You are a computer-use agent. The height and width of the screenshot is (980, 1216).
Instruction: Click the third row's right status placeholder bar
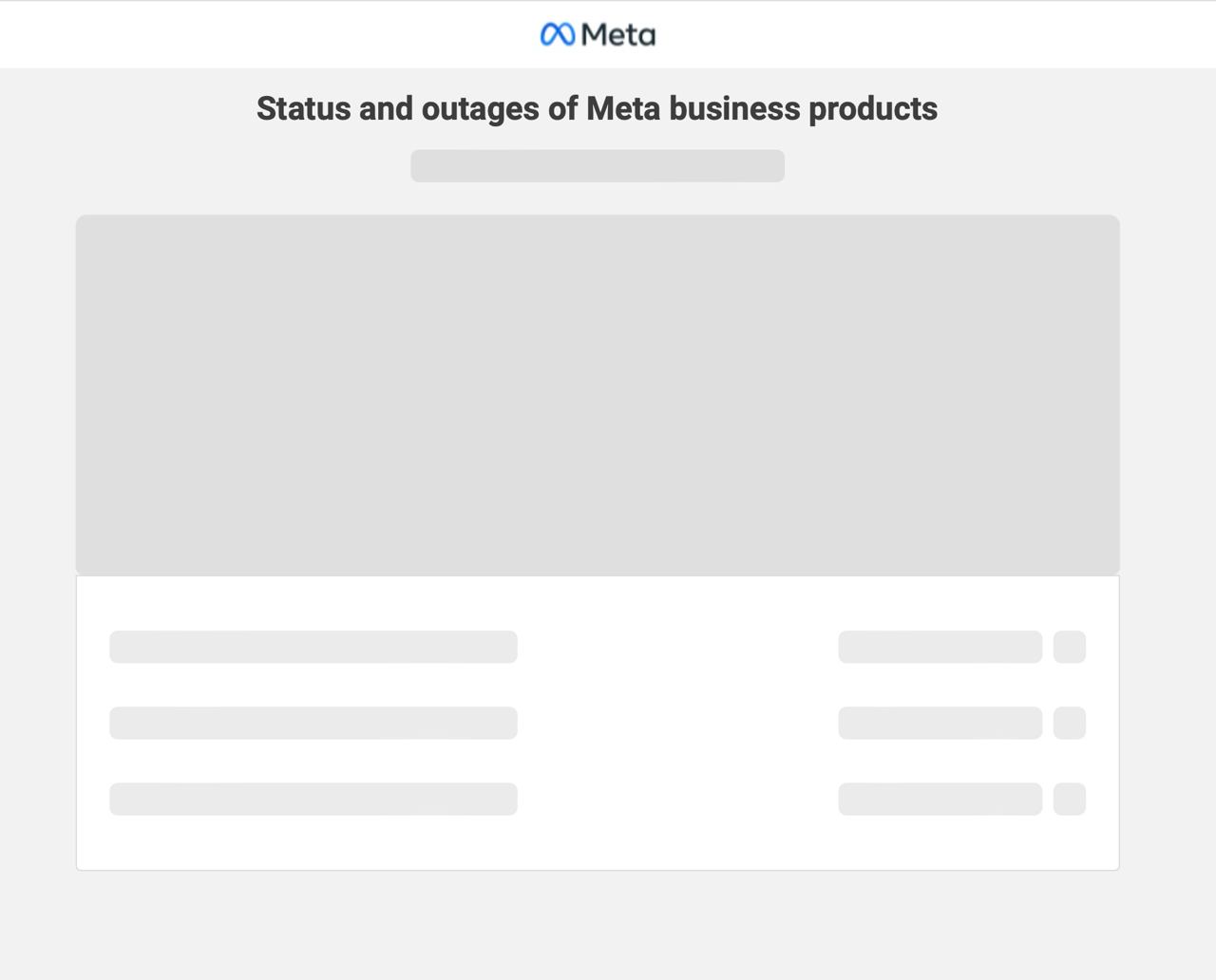pyautogui.click(x=940, y=799)
